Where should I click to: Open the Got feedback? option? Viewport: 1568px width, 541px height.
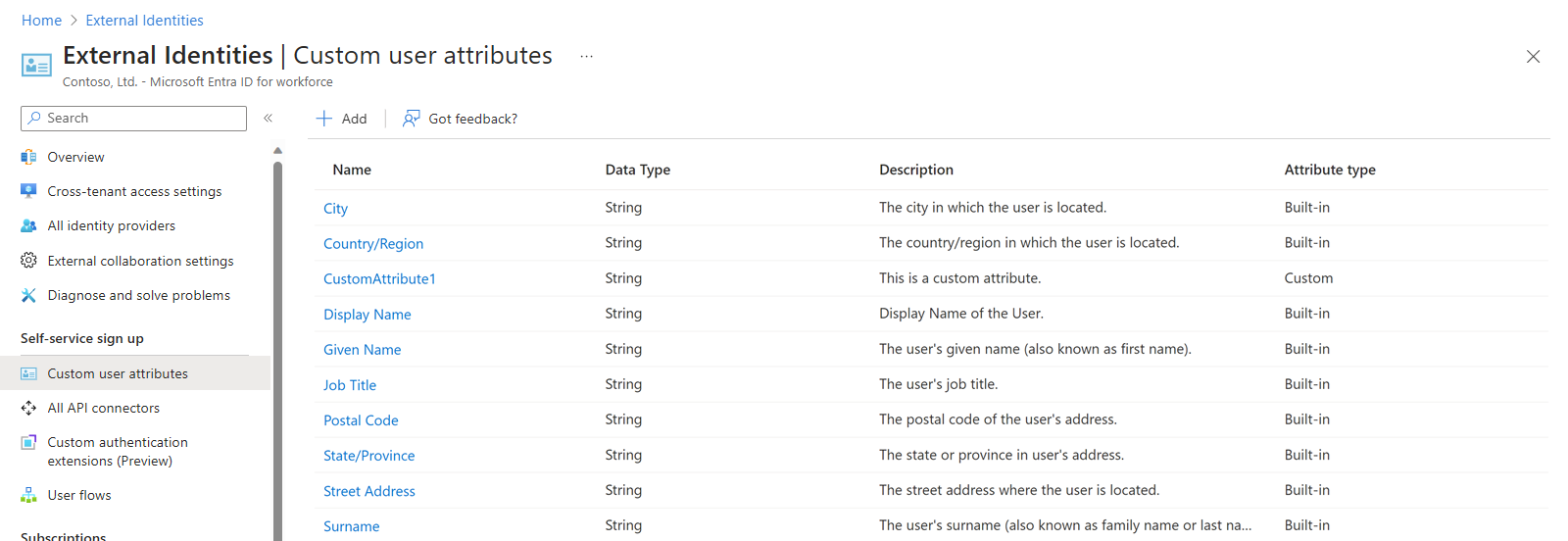pos(460,119)
